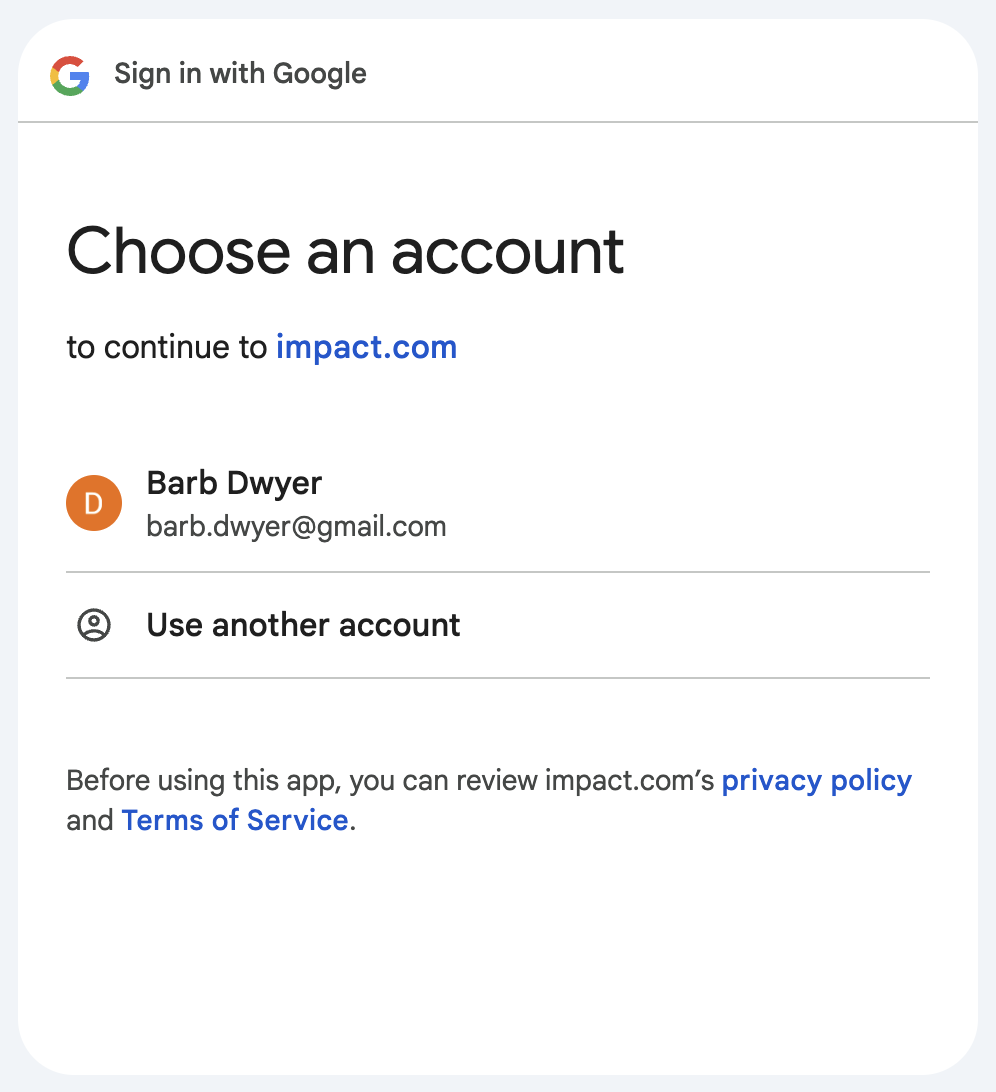Choose the barb.dwyer@gmail.com email address
Screen dimensions: 996x1092
[x=296, y=526]
